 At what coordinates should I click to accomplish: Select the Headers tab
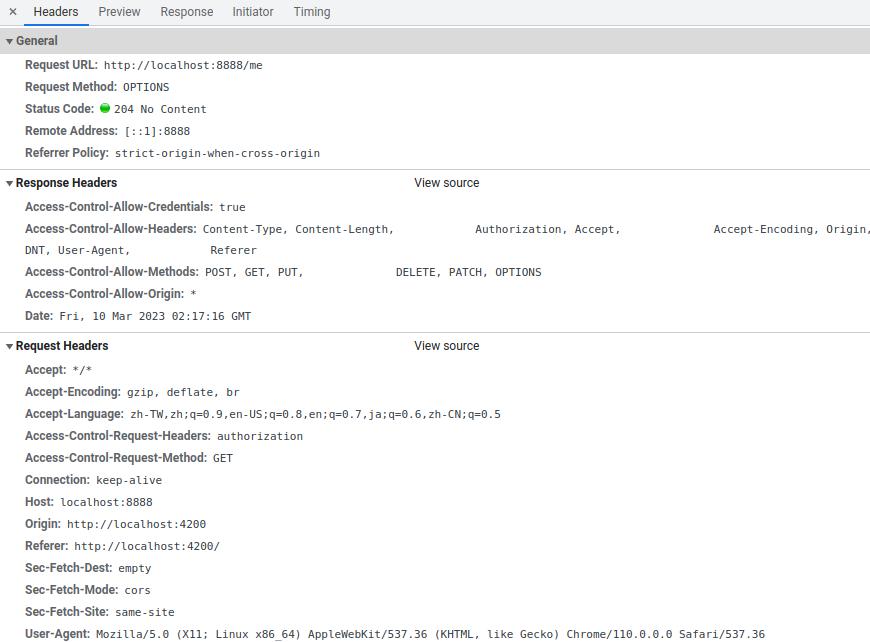point(56,12)
